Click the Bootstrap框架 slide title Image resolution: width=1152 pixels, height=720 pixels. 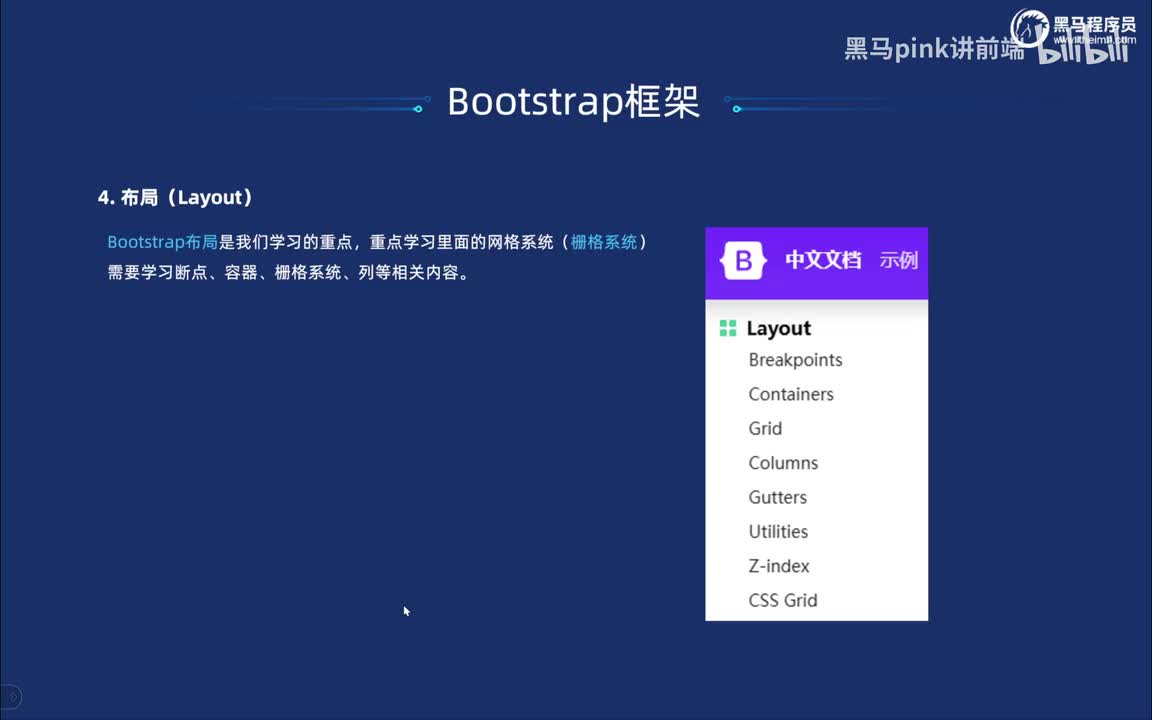tap(573, 101)
